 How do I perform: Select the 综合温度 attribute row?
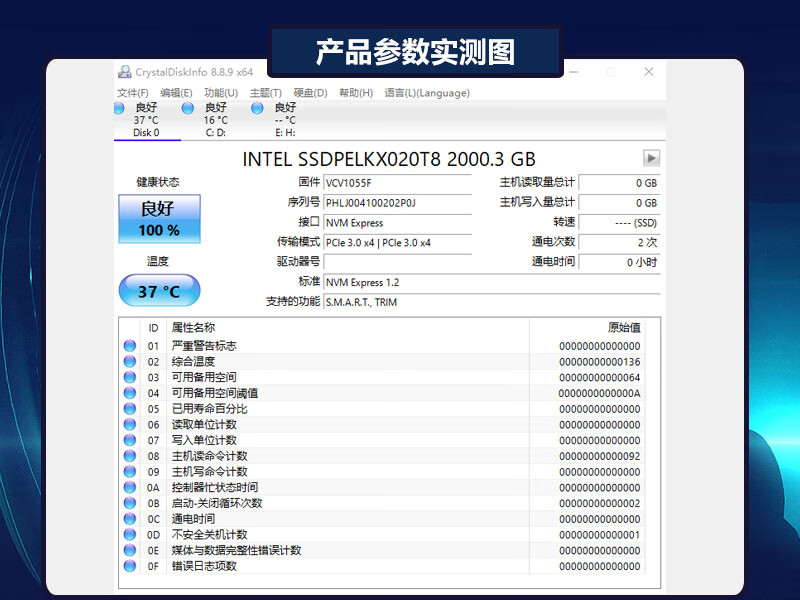383,361
